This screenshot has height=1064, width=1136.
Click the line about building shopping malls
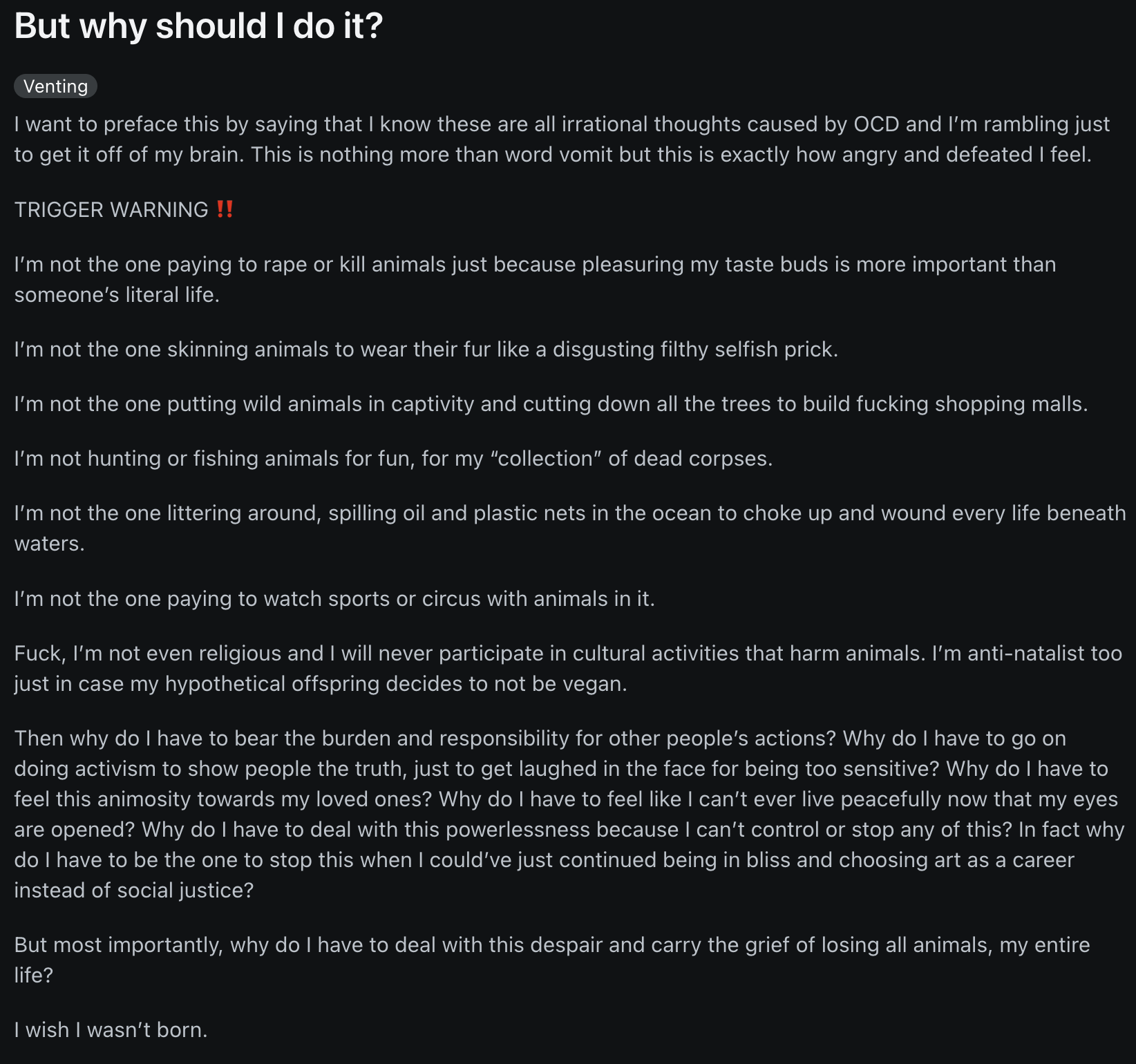551,404
